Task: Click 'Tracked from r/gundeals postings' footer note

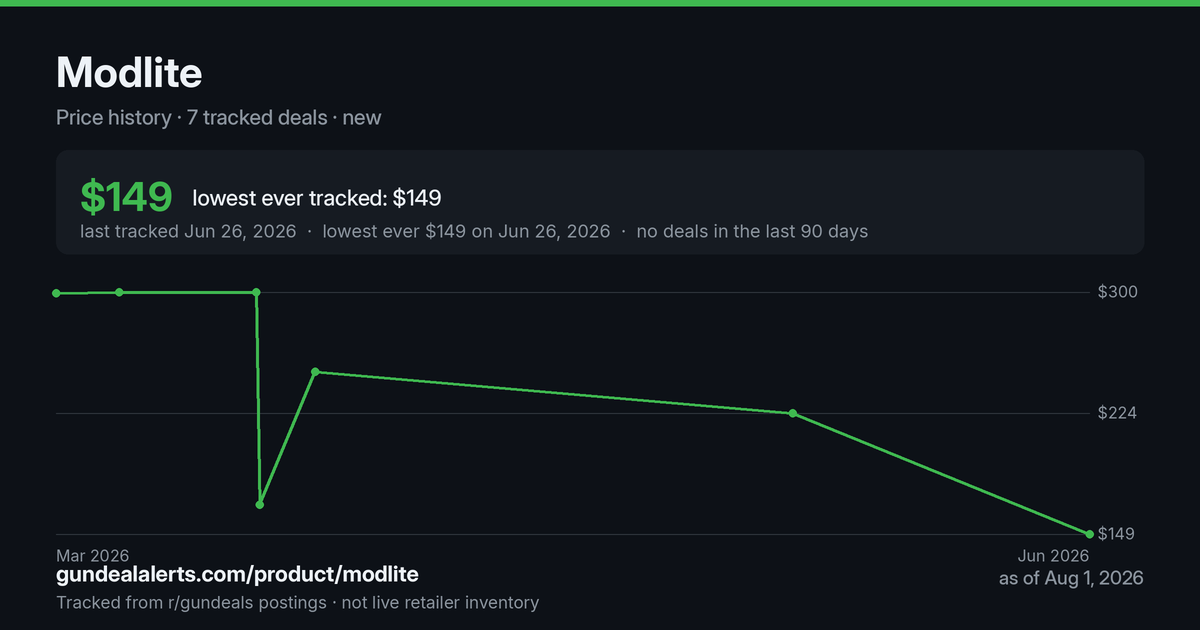Action: pyautogui.click(x=191, y=602)
